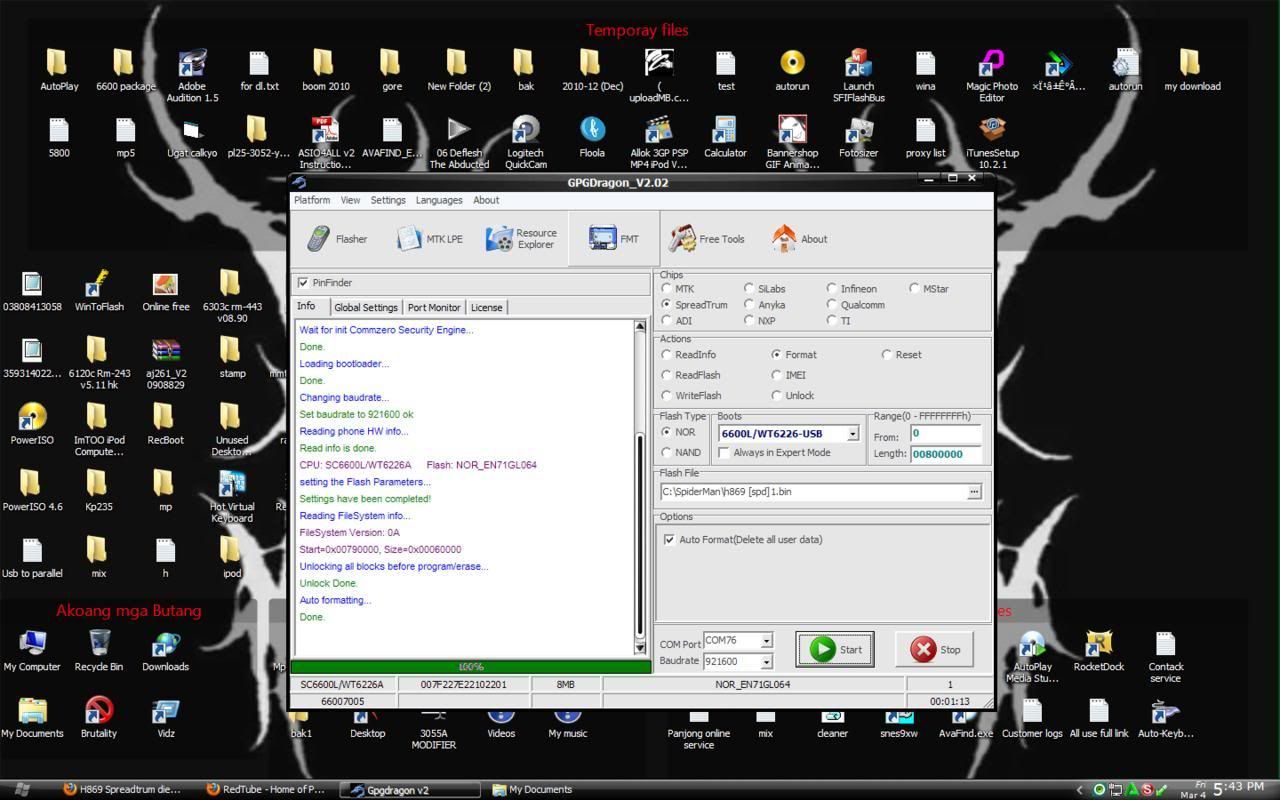Expand the Baudrate dropdown
1280x800 pixels.
(766, 662)
